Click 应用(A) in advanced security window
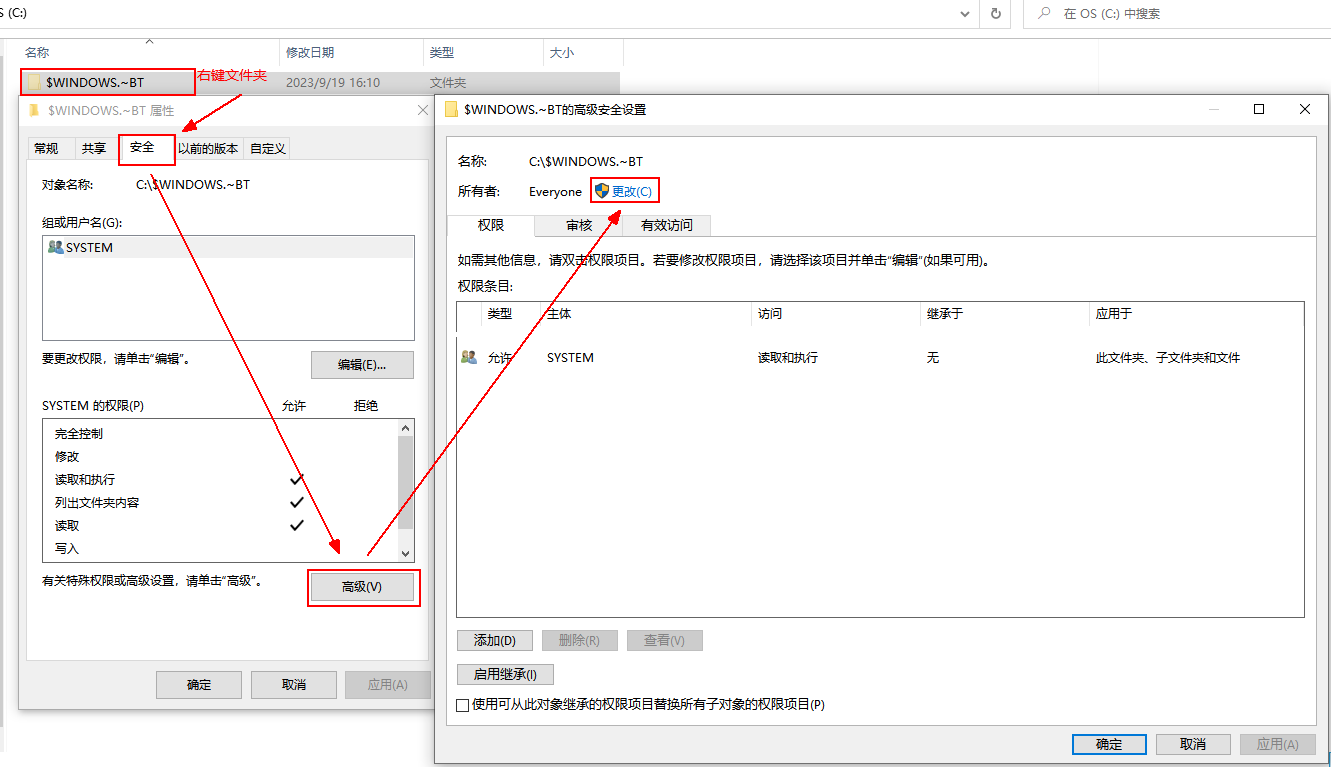This screenshot has height=767, width=1331. [1277, 744]
